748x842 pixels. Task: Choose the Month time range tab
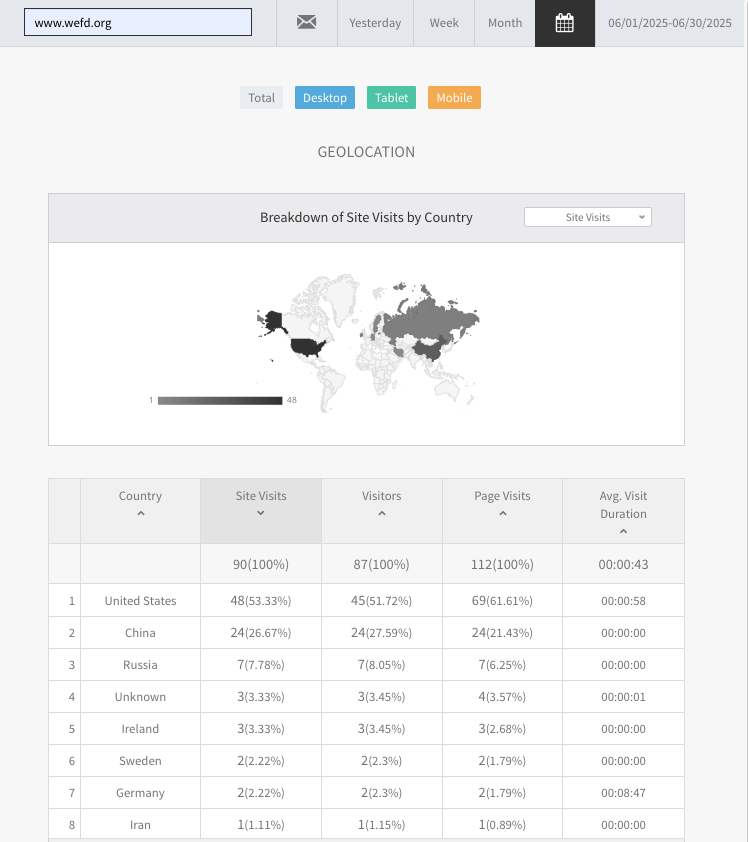[x=505, y=23]
